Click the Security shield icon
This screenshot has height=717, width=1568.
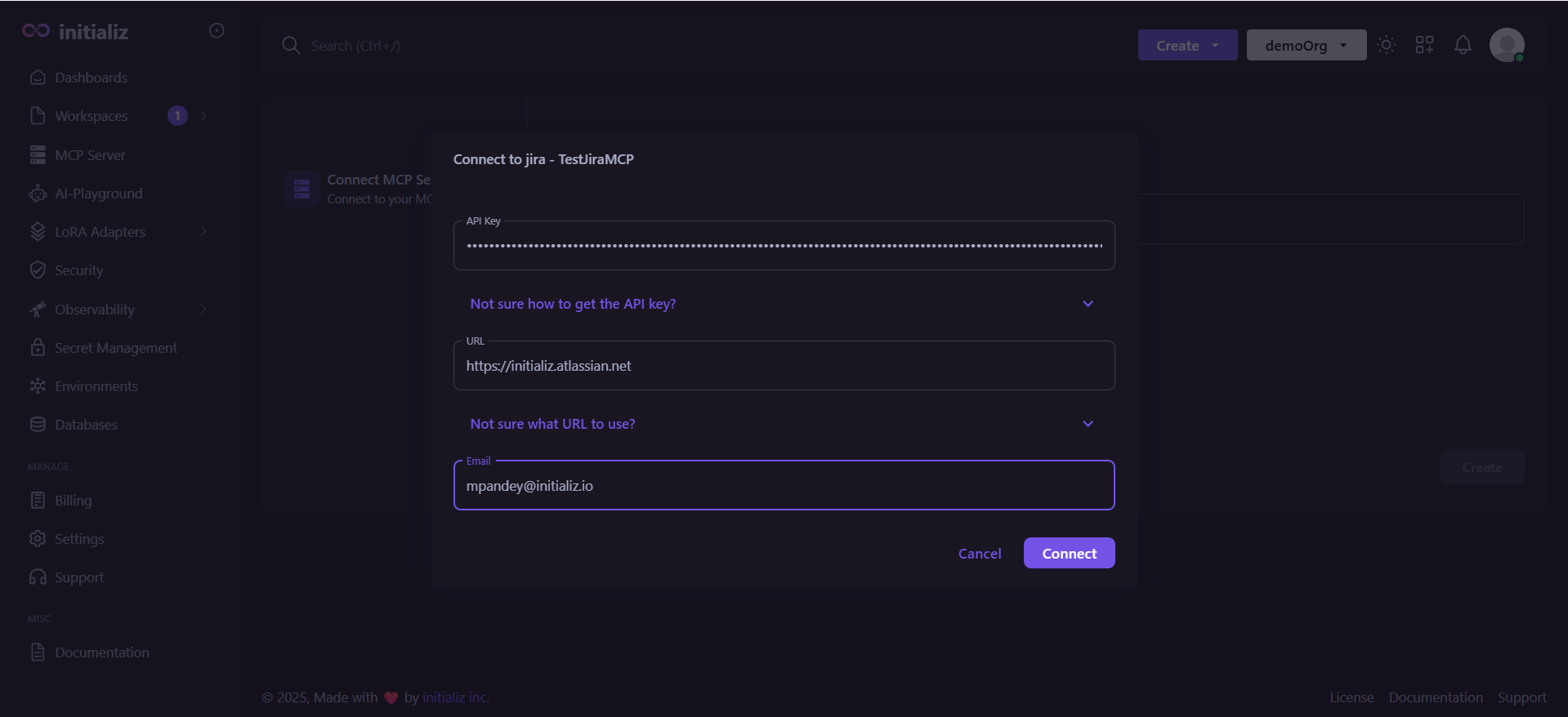tap(38, 270)
